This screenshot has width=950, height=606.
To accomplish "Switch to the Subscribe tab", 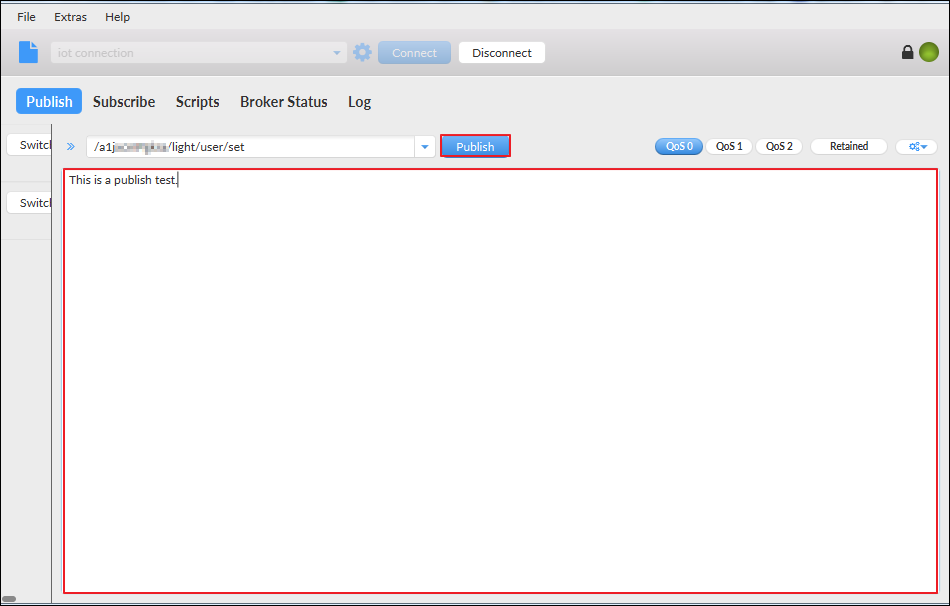I will click(x=123, y=101).
